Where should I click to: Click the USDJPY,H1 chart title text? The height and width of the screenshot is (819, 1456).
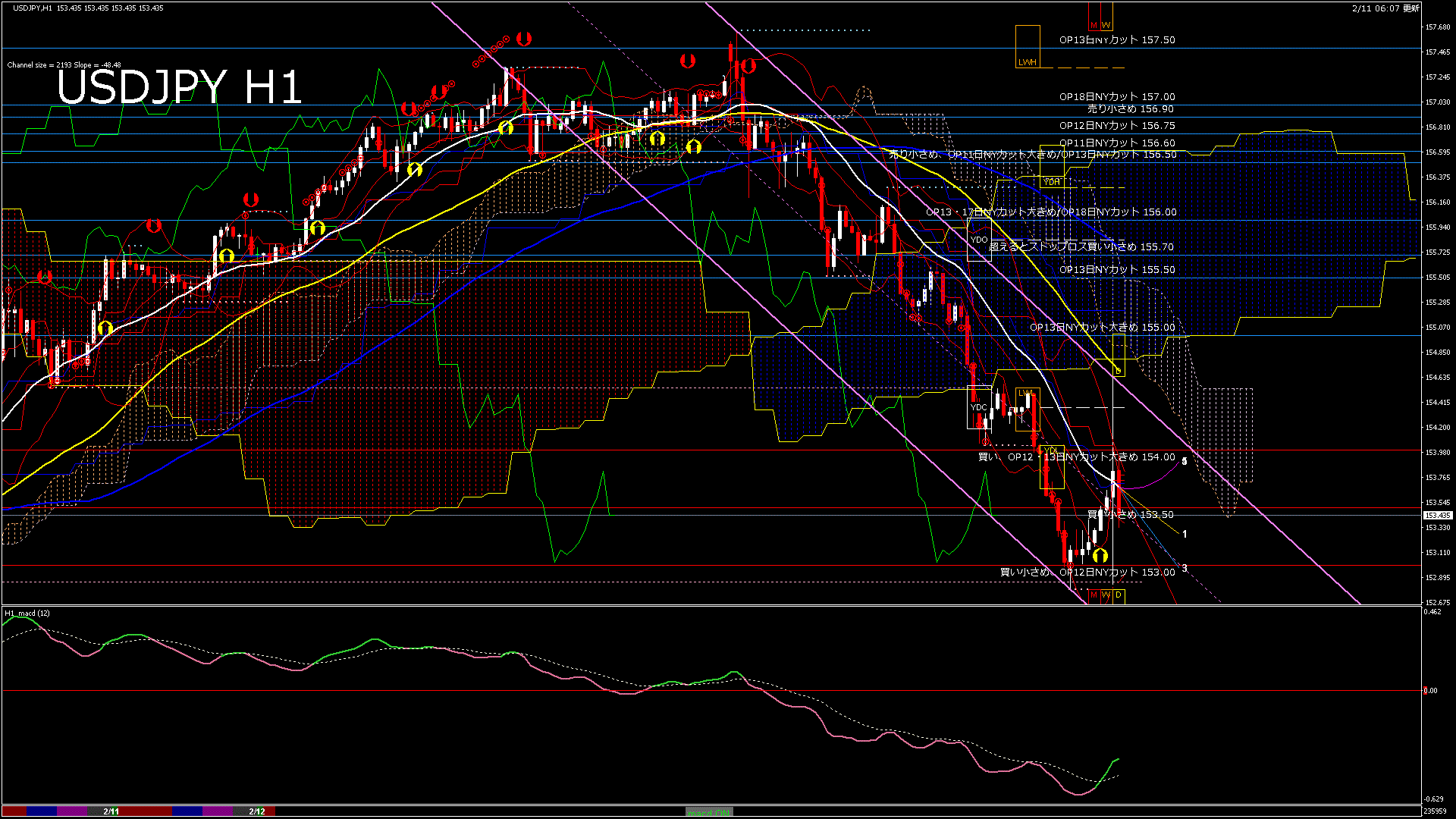[33, 8]
